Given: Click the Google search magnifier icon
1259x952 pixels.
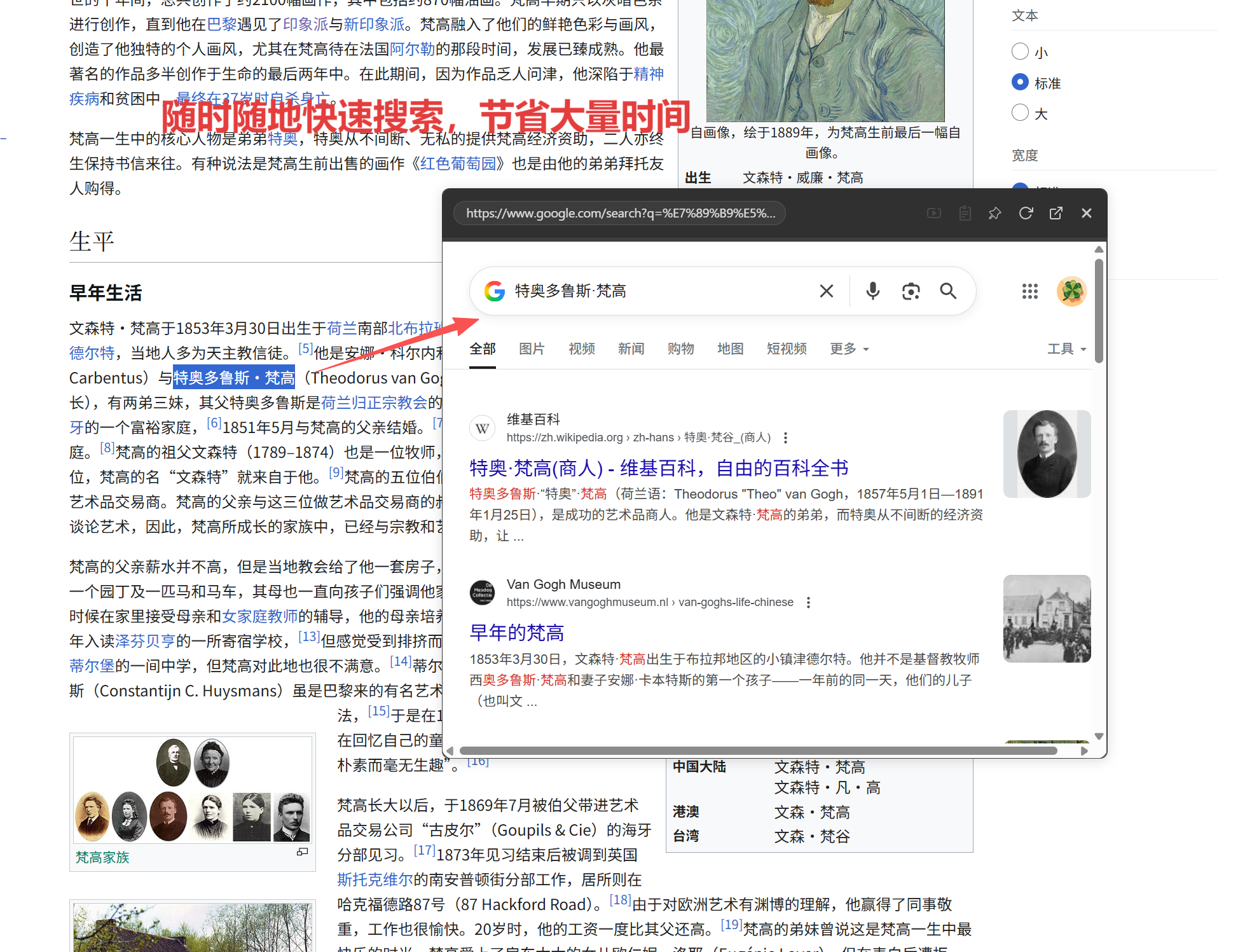Looking at the screenshot, I should click(x=948, y=291).
